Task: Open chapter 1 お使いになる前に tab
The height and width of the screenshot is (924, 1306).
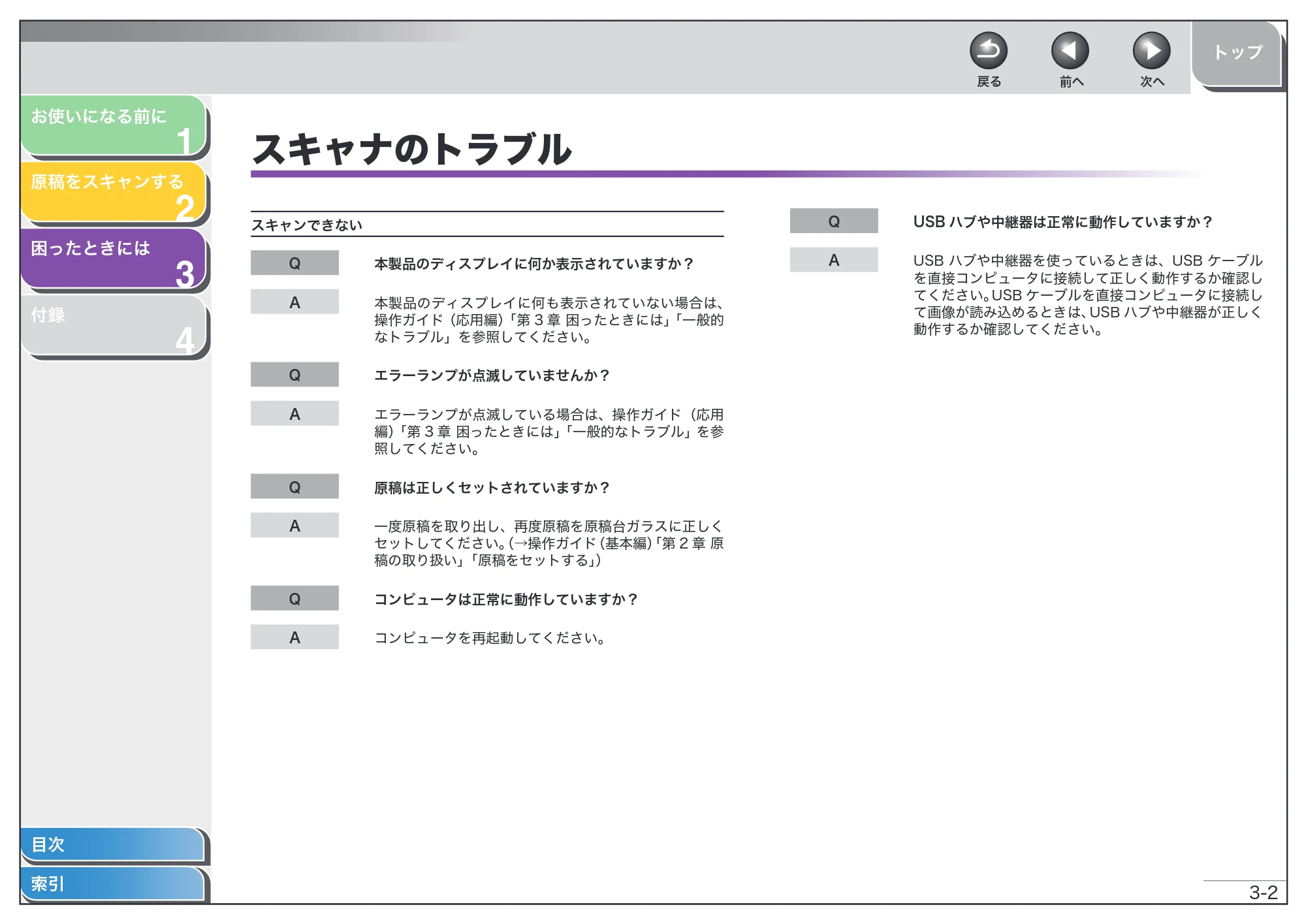Action: pos(114,126)
